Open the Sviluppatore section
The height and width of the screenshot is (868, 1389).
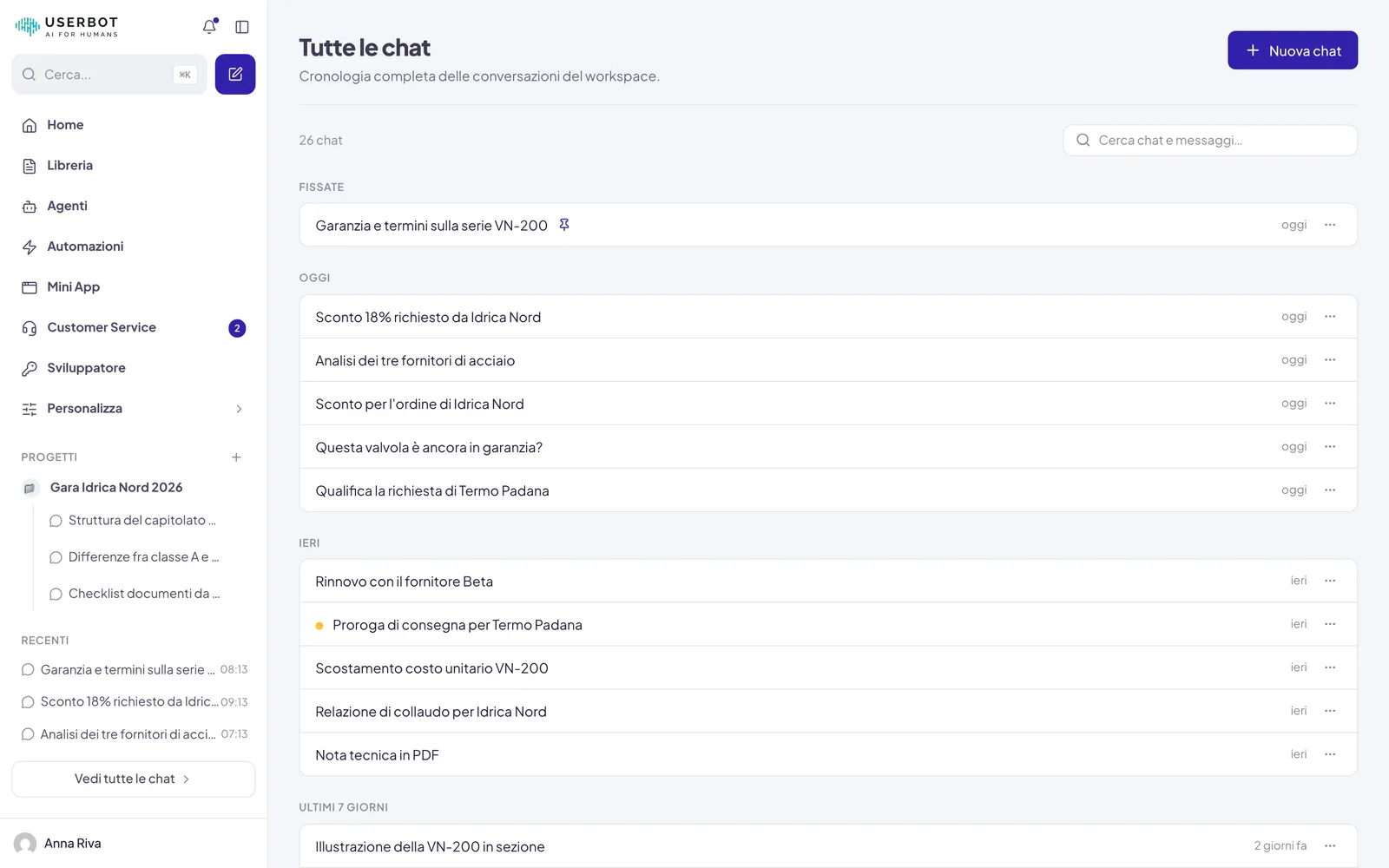(x=134, y=368)
